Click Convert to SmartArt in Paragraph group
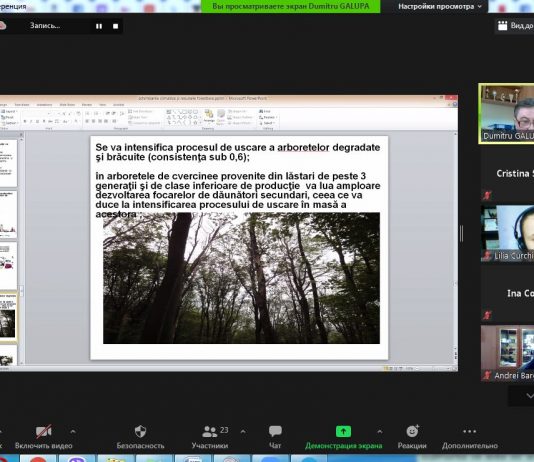This screenshot has height=462, width=534. click(144, 123)
